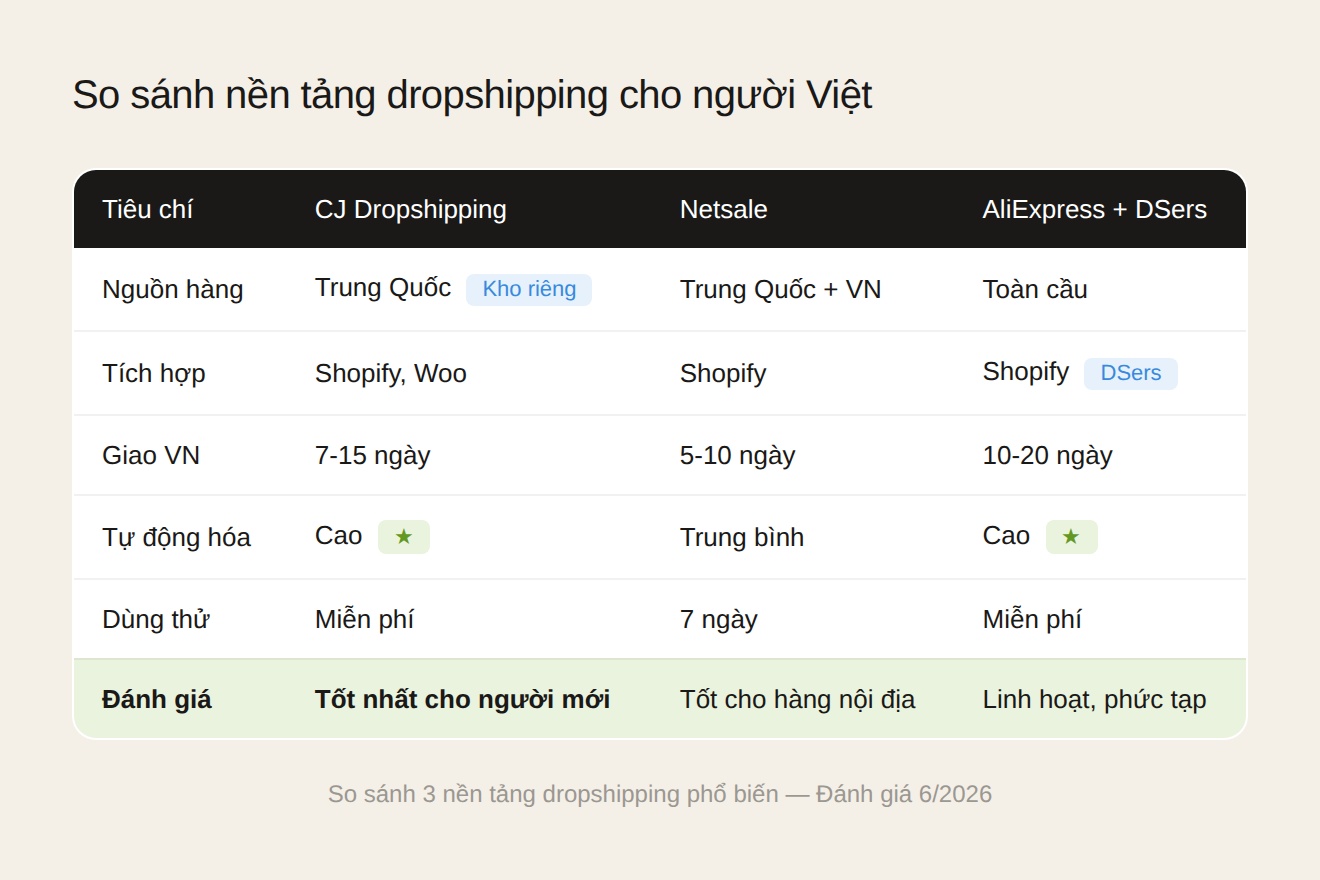Screen dimensions: 1320x880
Task: Click "Miễn phí" in the CJ Dropshipping column
Action: click(x=364, y=619)
